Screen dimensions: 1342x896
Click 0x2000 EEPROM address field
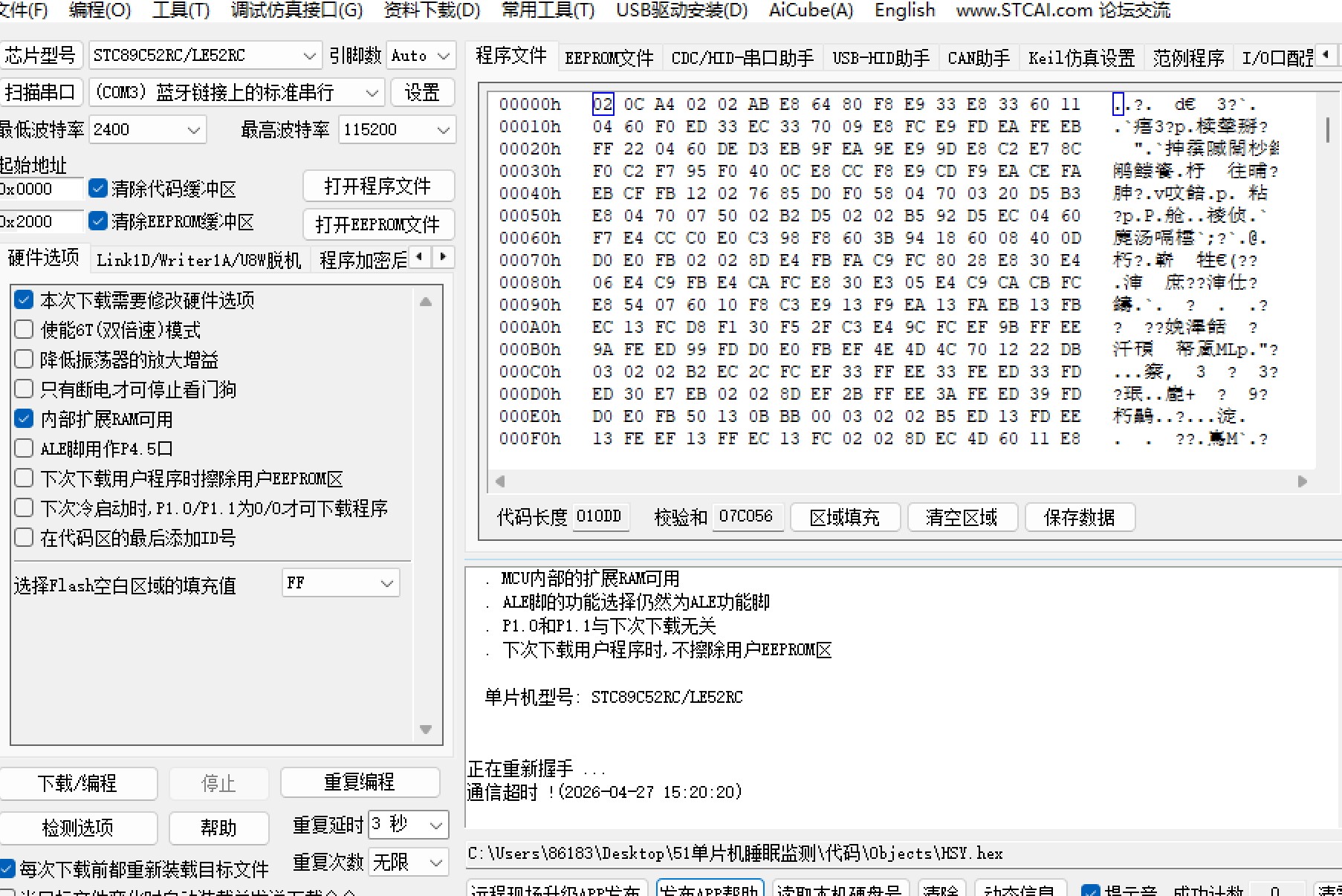(x=41, y=221)
